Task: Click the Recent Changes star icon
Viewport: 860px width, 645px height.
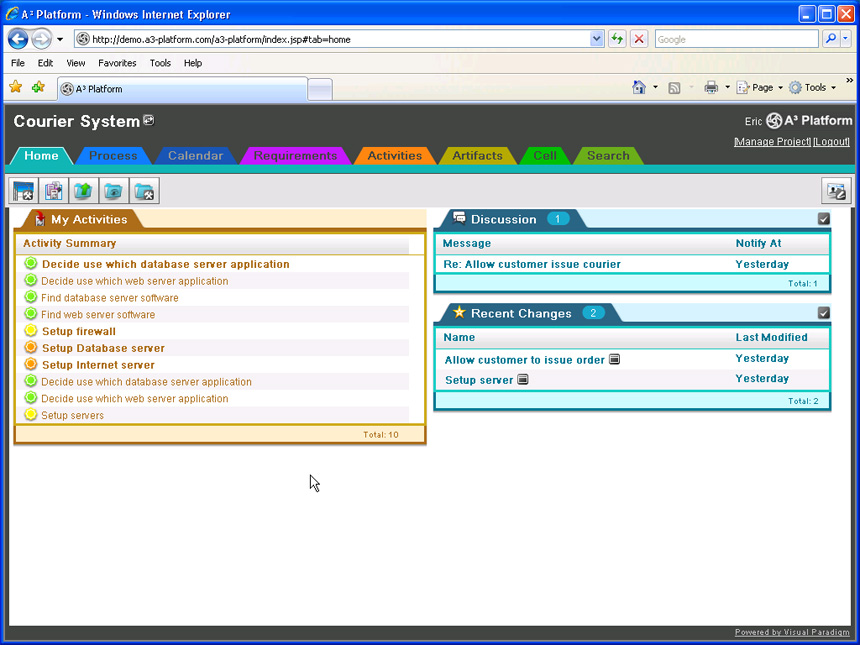Action: tap(459, 313)
